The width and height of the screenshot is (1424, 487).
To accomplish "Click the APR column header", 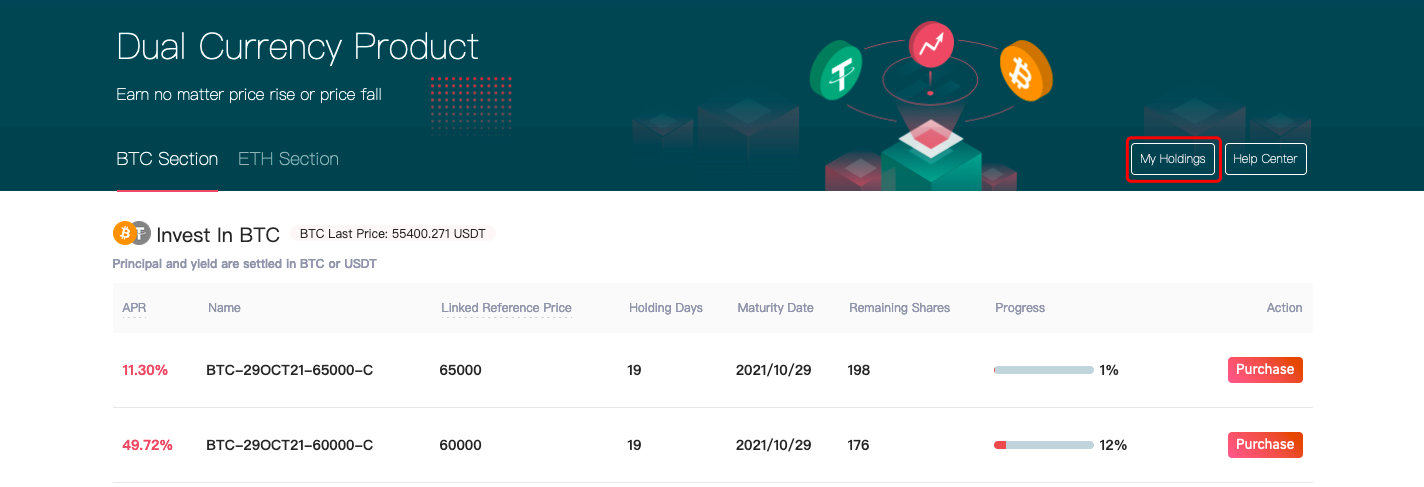I will [134, 308].
